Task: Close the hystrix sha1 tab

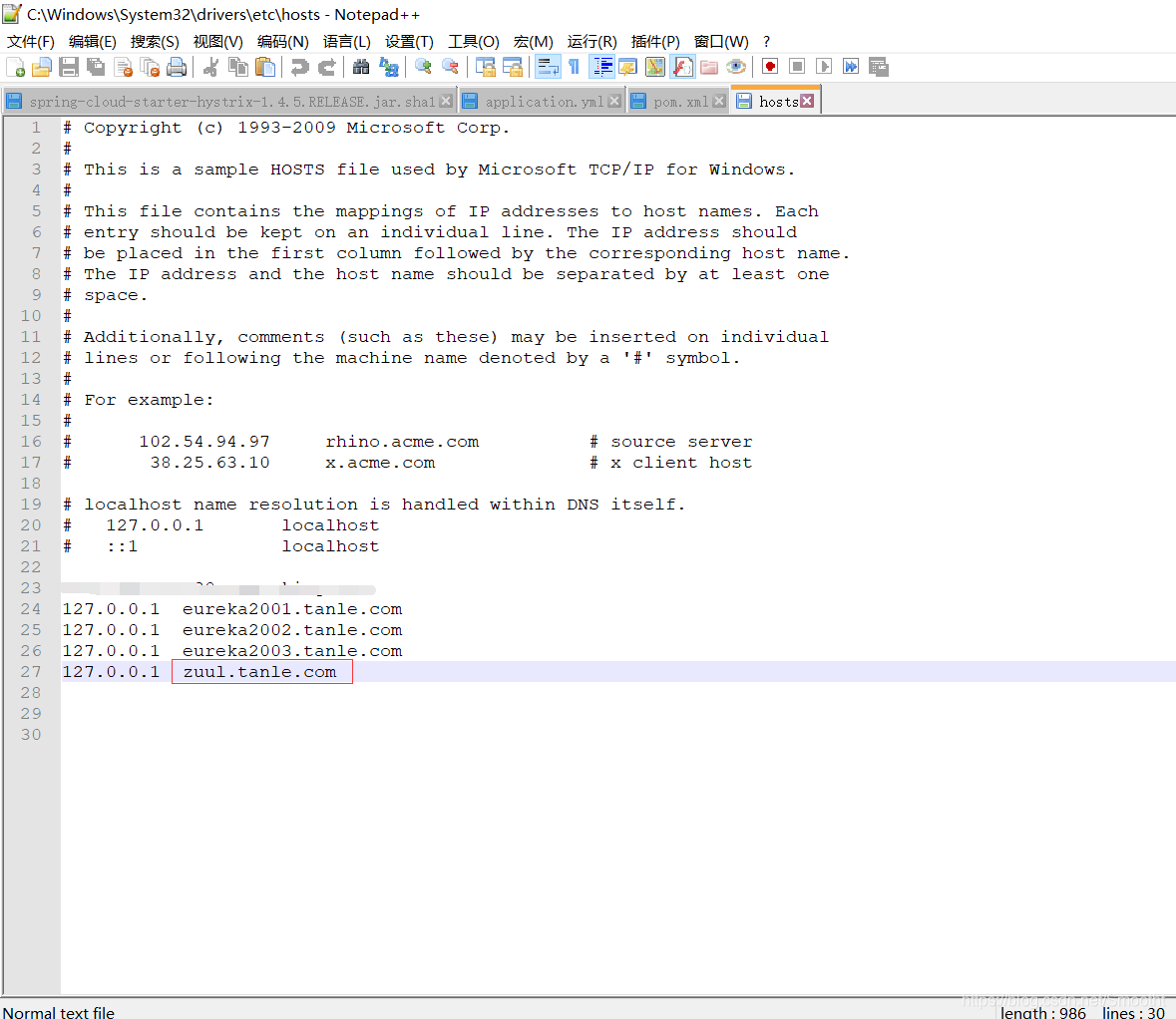Action: pos(446,102)
